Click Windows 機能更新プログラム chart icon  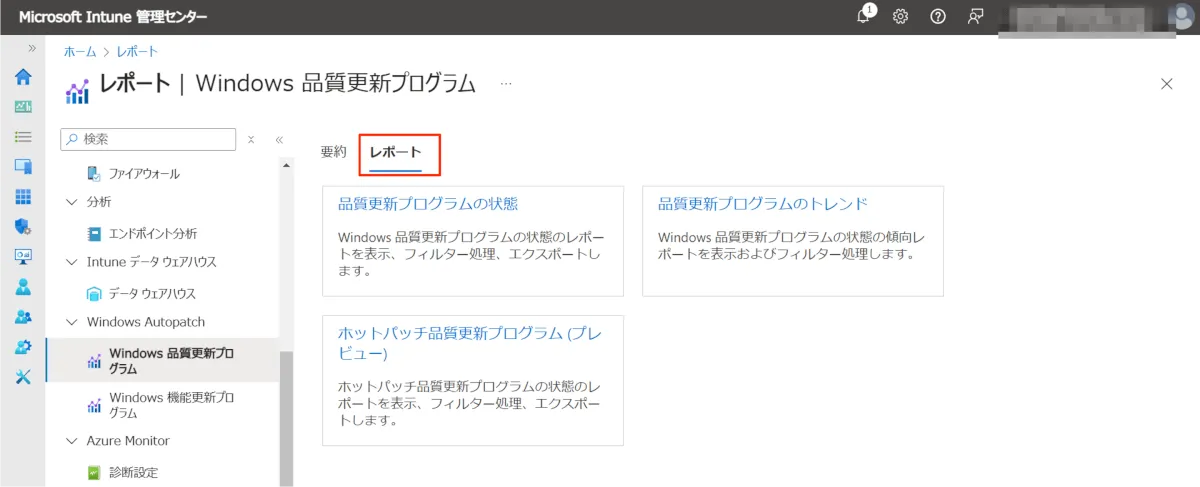94,405
